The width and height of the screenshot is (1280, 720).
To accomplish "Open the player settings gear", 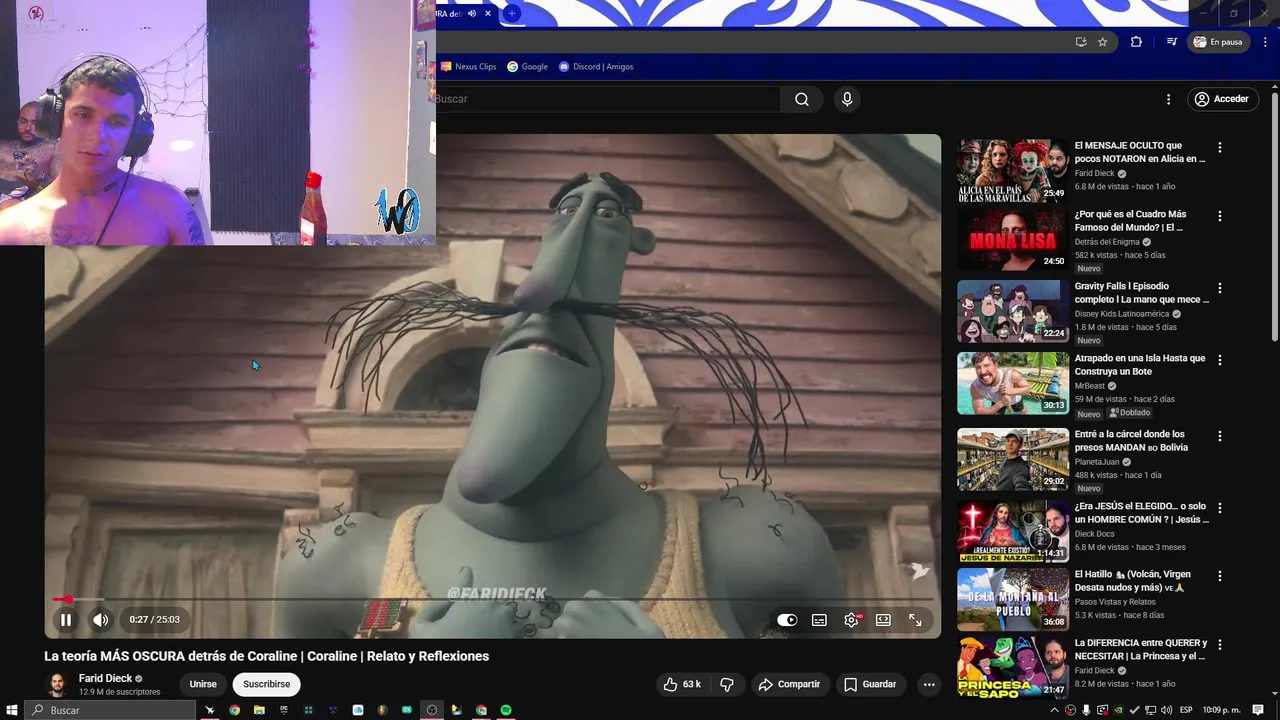I will [x=851, y=620].
